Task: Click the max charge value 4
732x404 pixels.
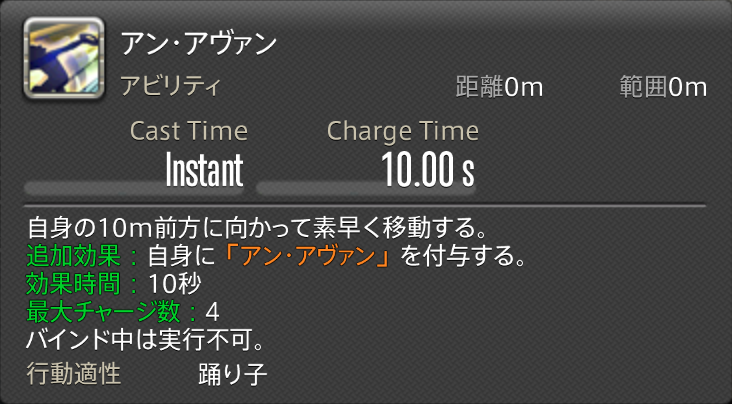Action: click(212, 313)
